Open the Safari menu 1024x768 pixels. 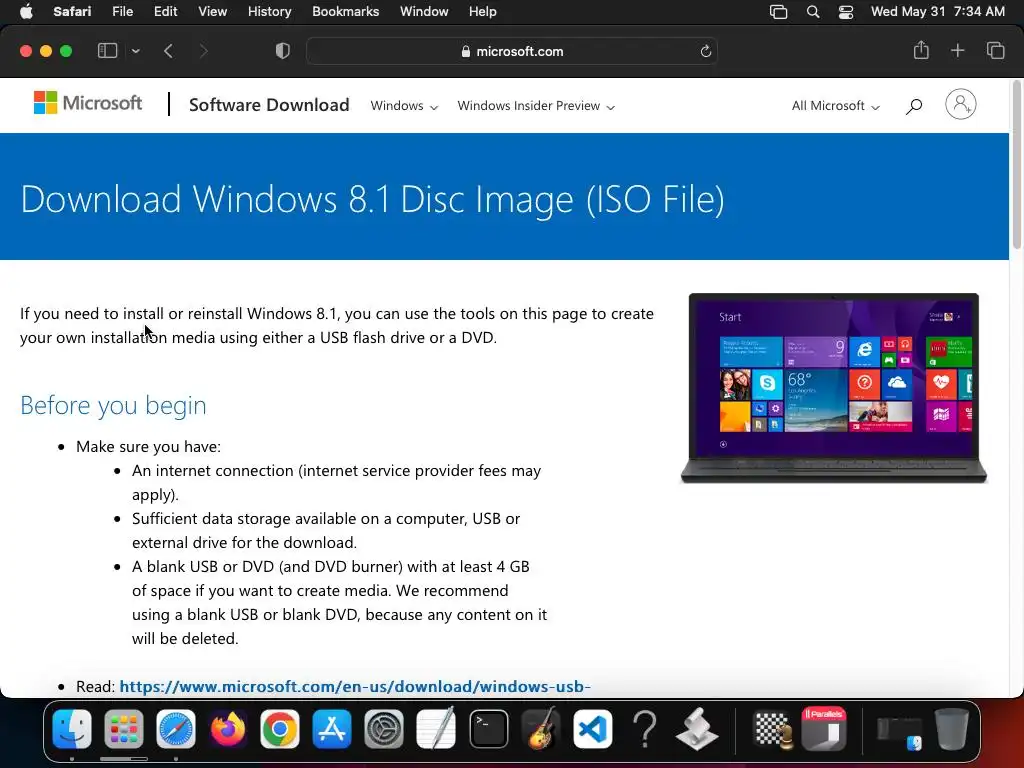[x=72, y=12]
